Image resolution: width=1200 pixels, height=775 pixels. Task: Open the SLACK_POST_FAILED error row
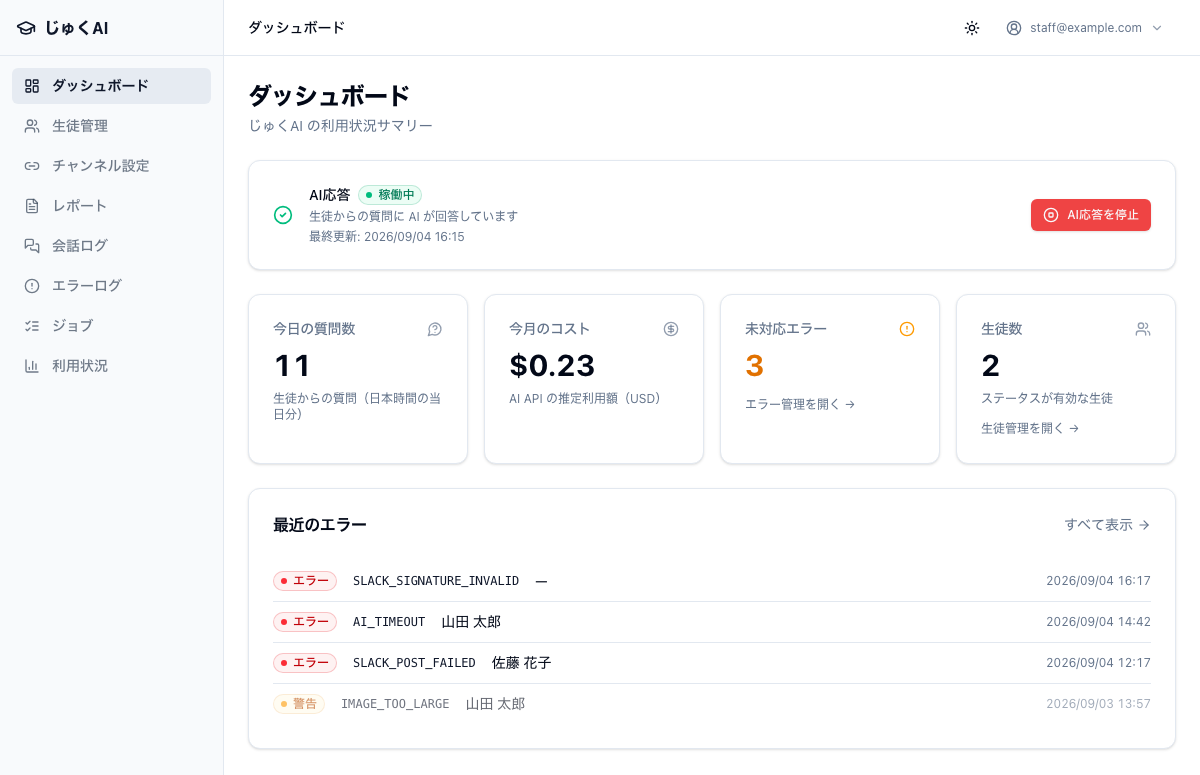(712, 663)
